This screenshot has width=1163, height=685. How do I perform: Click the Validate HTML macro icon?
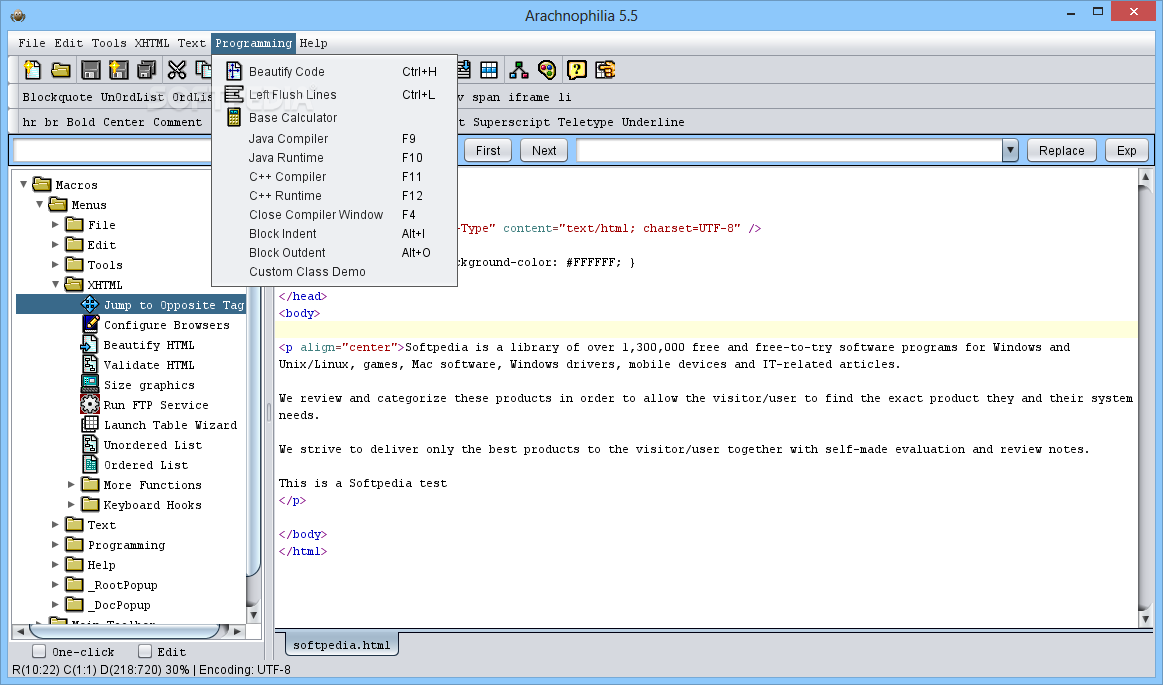pyautogui.click(x=90, y=364)
